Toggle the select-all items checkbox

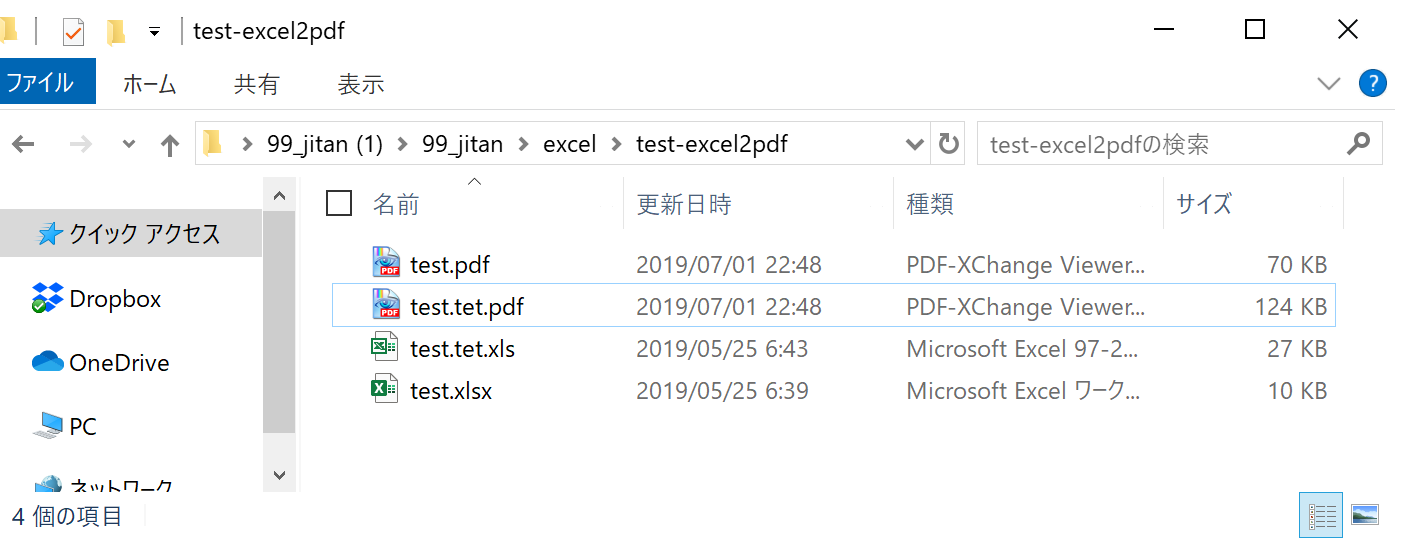340,204
